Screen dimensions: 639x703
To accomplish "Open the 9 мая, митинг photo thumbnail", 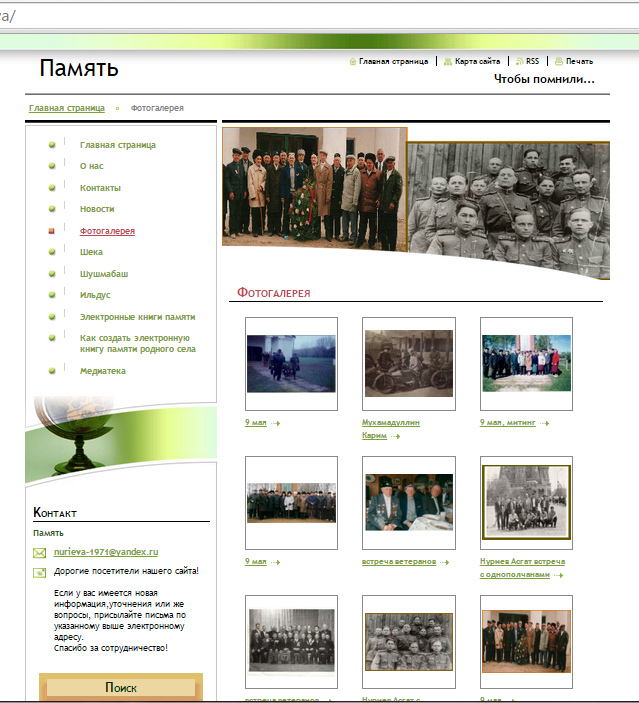I will coord(526,364).
